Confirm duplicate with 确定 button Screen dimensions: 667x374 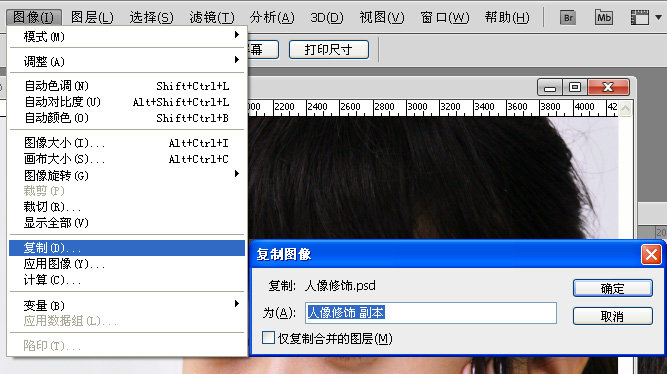point(613,288)
